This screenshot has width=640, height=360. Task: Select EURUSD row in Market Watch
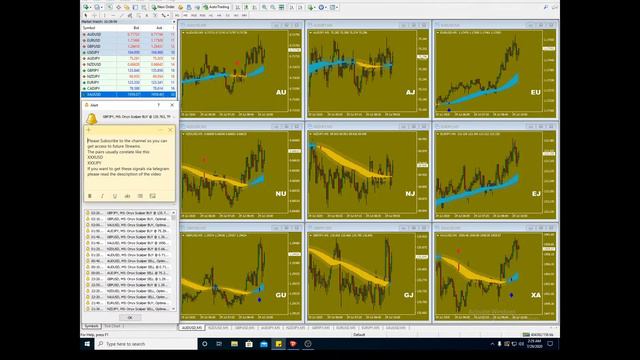(129, 40)
